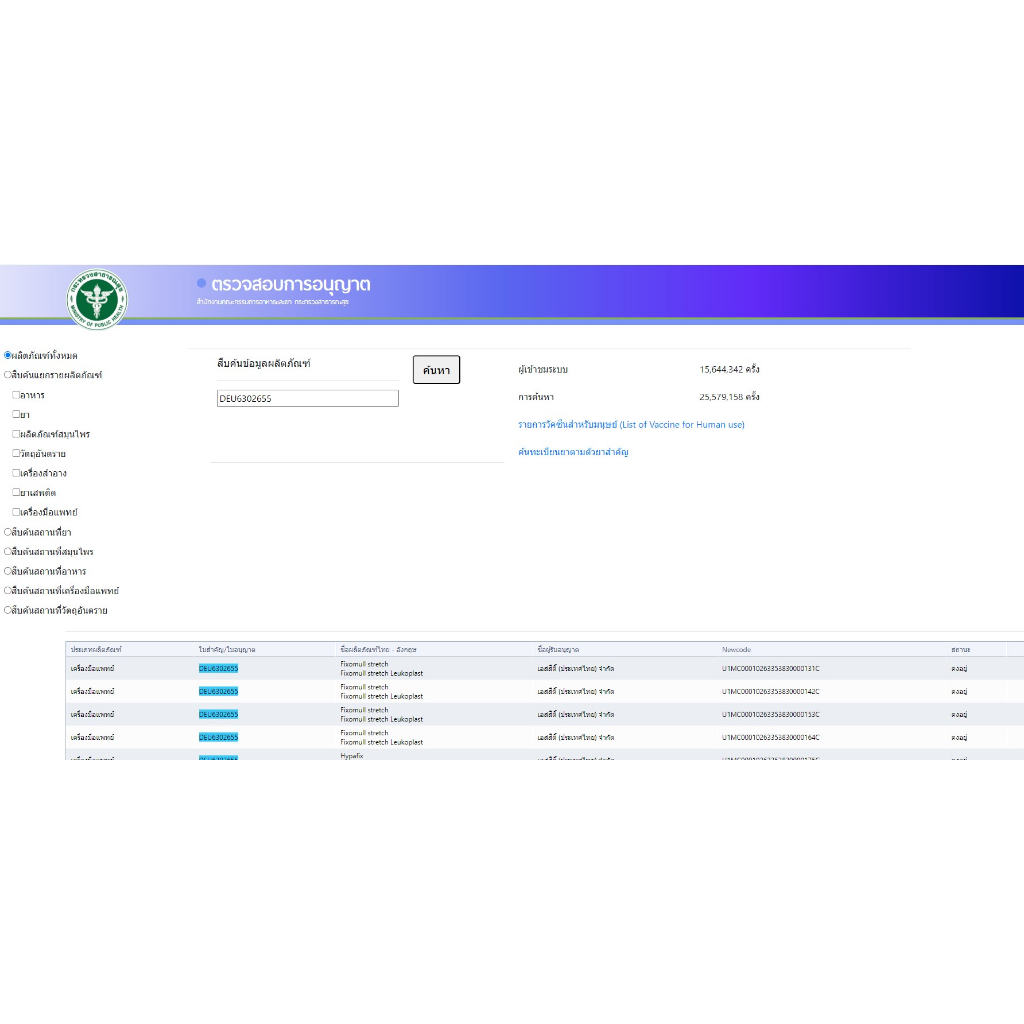
Task: Select the สืบค้นสถานที่อาหาร radio button
Action: (8, 571)
